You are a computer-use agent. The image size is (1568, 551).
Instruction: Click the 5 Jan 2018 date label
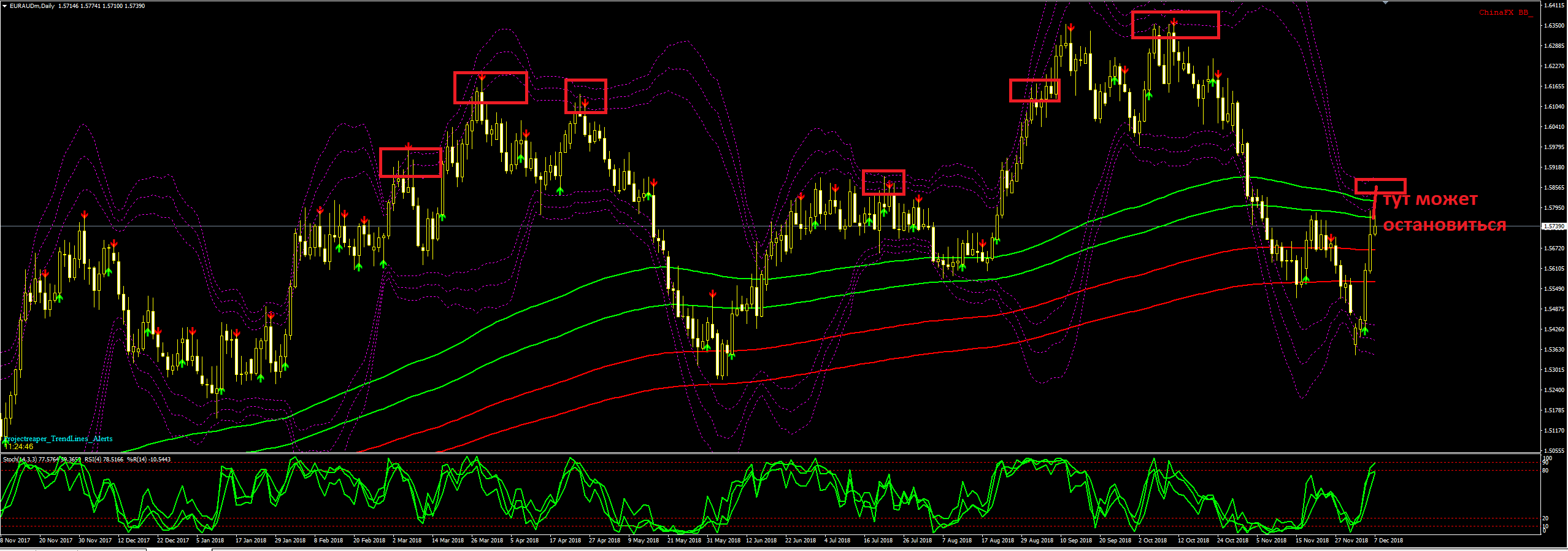[x=210, y=541]
